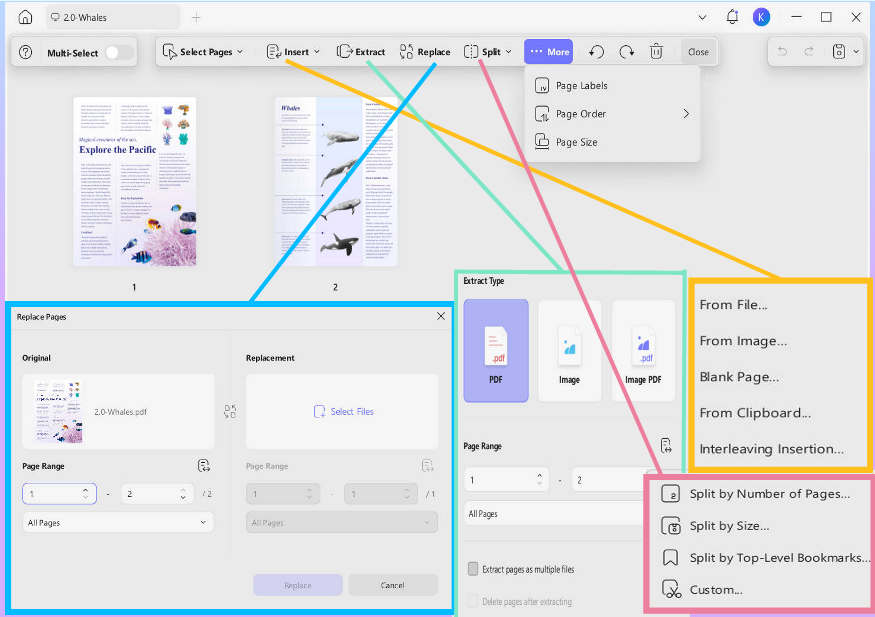The height and width of the screenshot is (617, 875).
Task: Rotate pages clockwise
Action: [627, 52]
